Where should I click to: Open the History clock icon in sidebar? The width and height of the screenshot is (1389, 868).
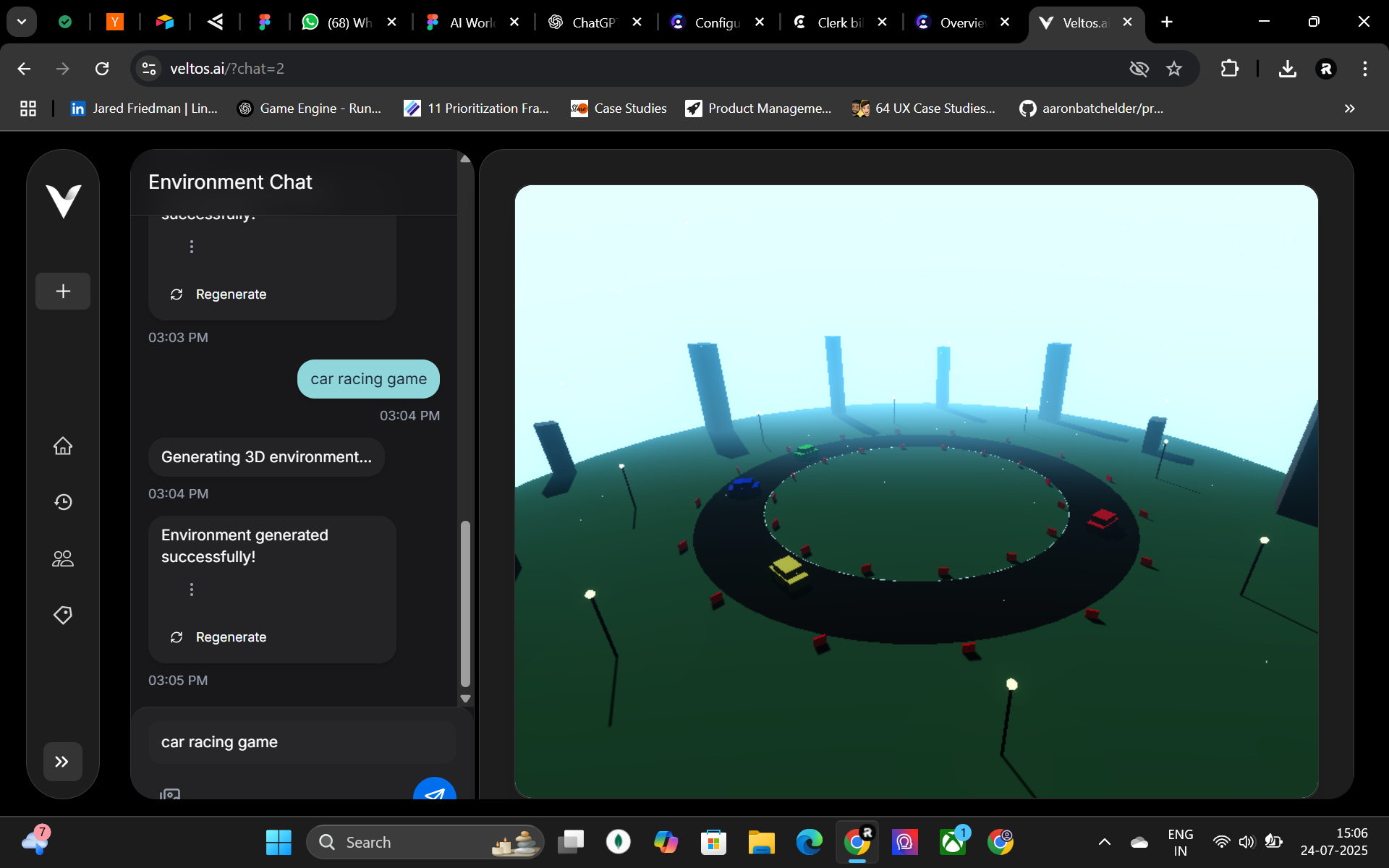point(63,502)
